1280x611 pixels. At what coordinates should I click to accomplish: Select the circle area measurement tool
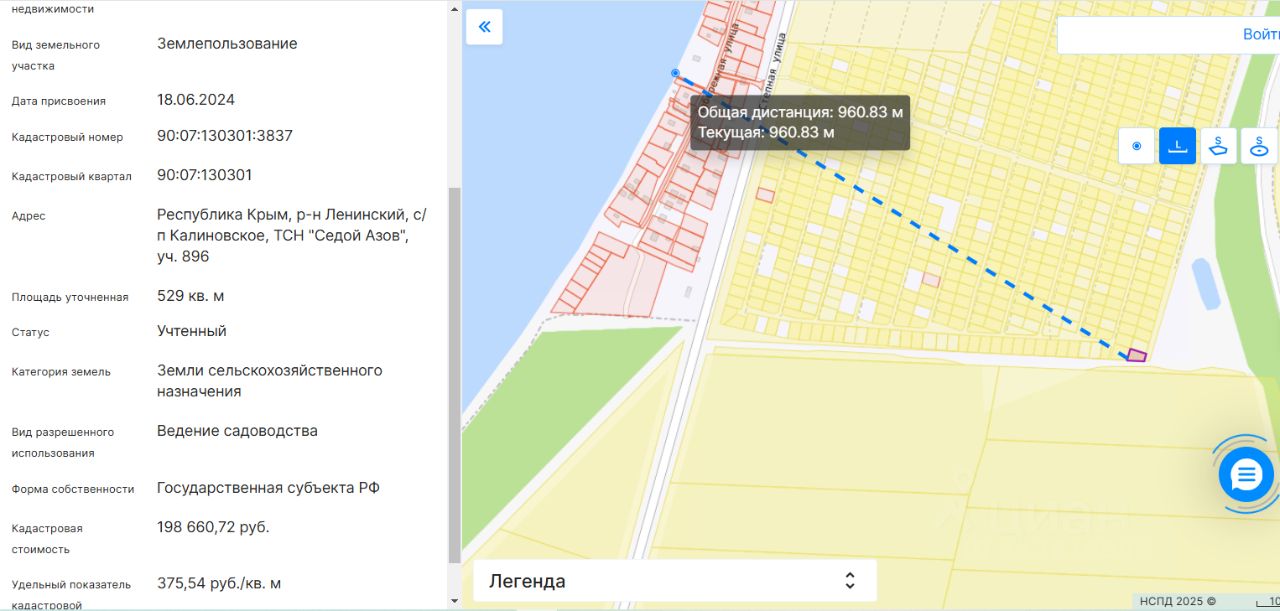click(x=1259, y=146)
